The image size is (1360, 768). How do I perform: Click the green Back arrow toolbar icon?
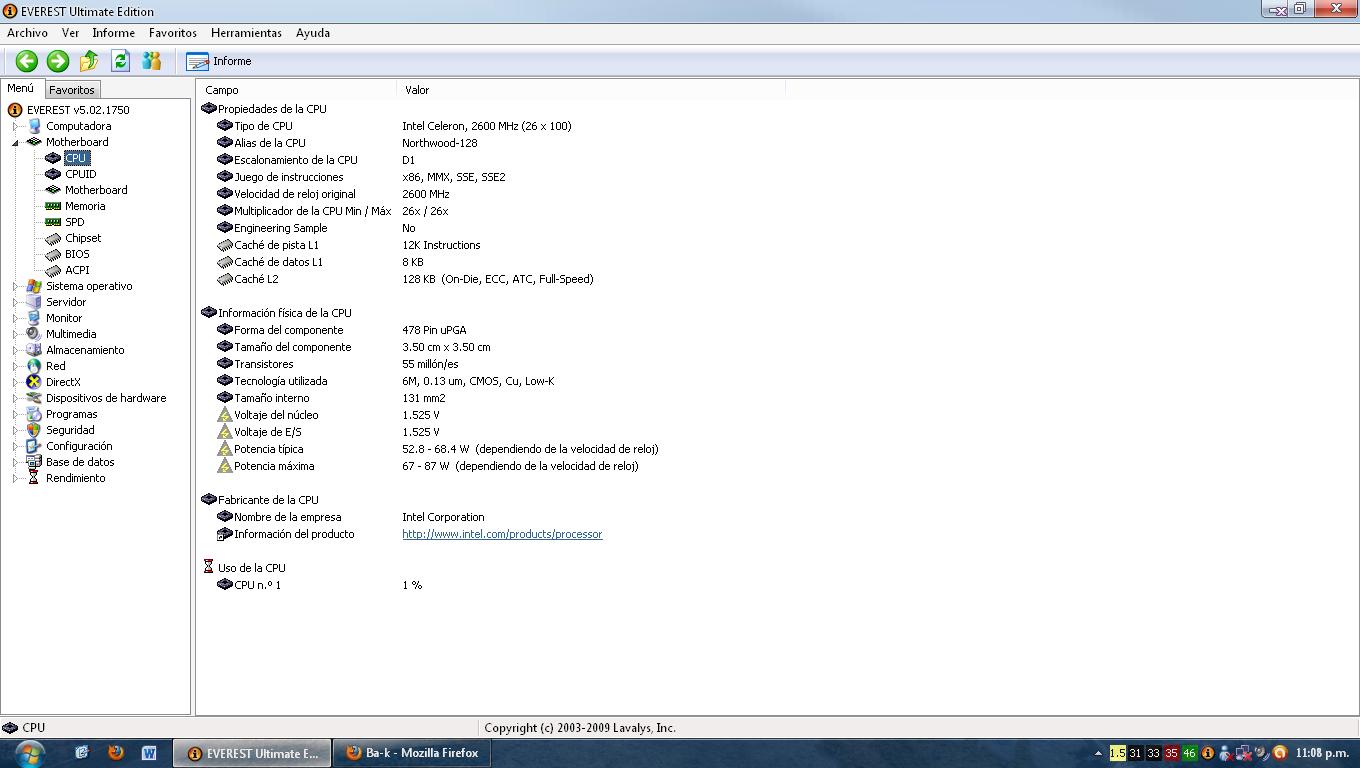pos(27,61)
